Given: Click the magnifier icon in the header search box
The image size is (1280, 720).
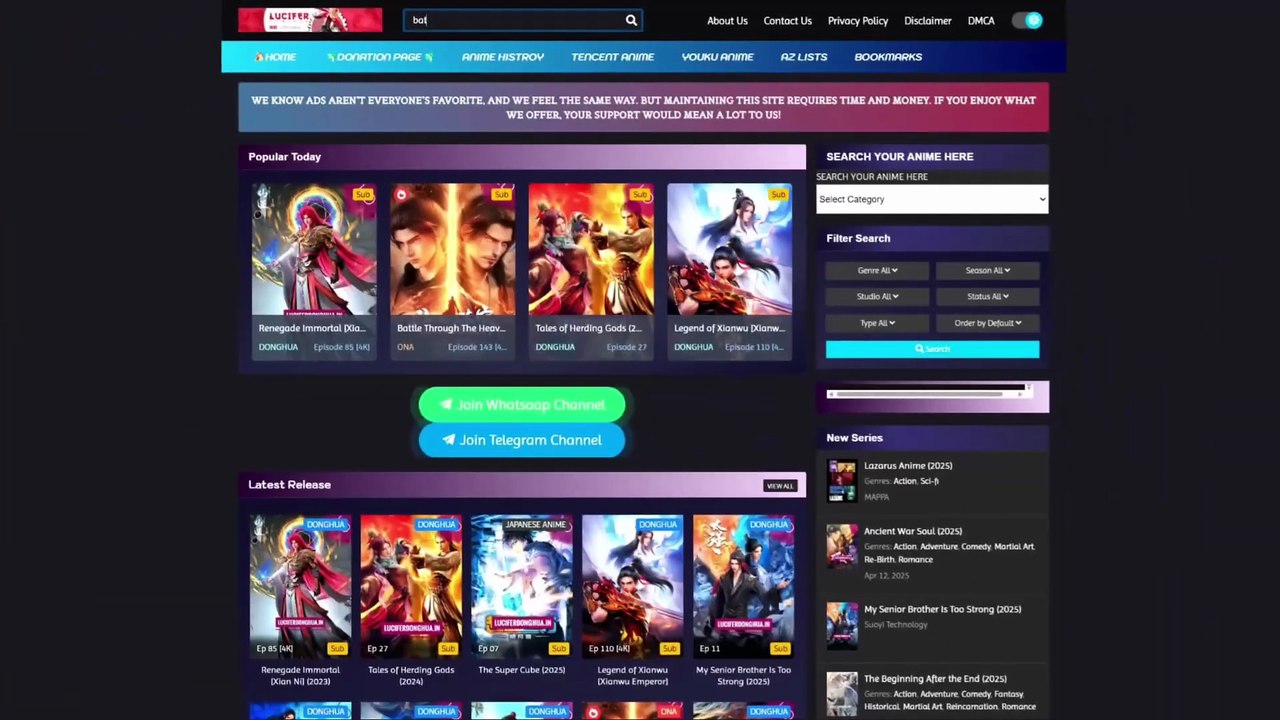Looking at the screenshot, I should pos(631,20).
